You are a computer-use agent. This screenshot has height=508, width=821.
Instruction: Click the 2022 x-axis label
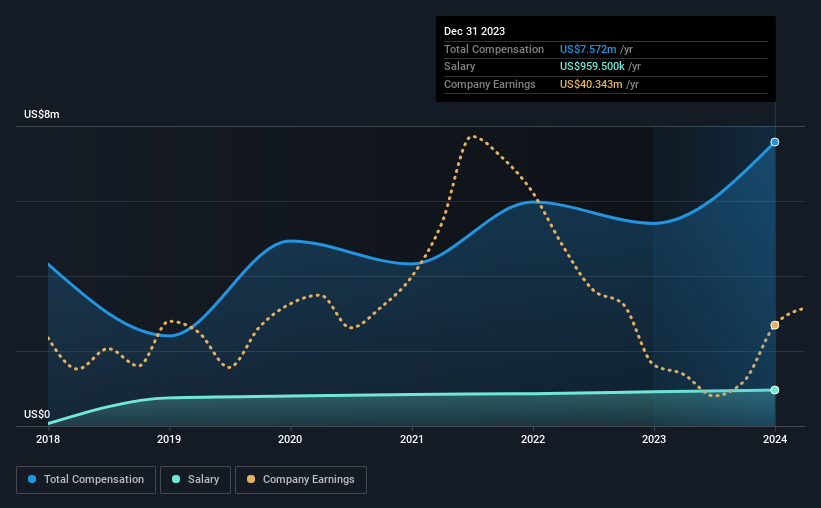tap(533, 439)
